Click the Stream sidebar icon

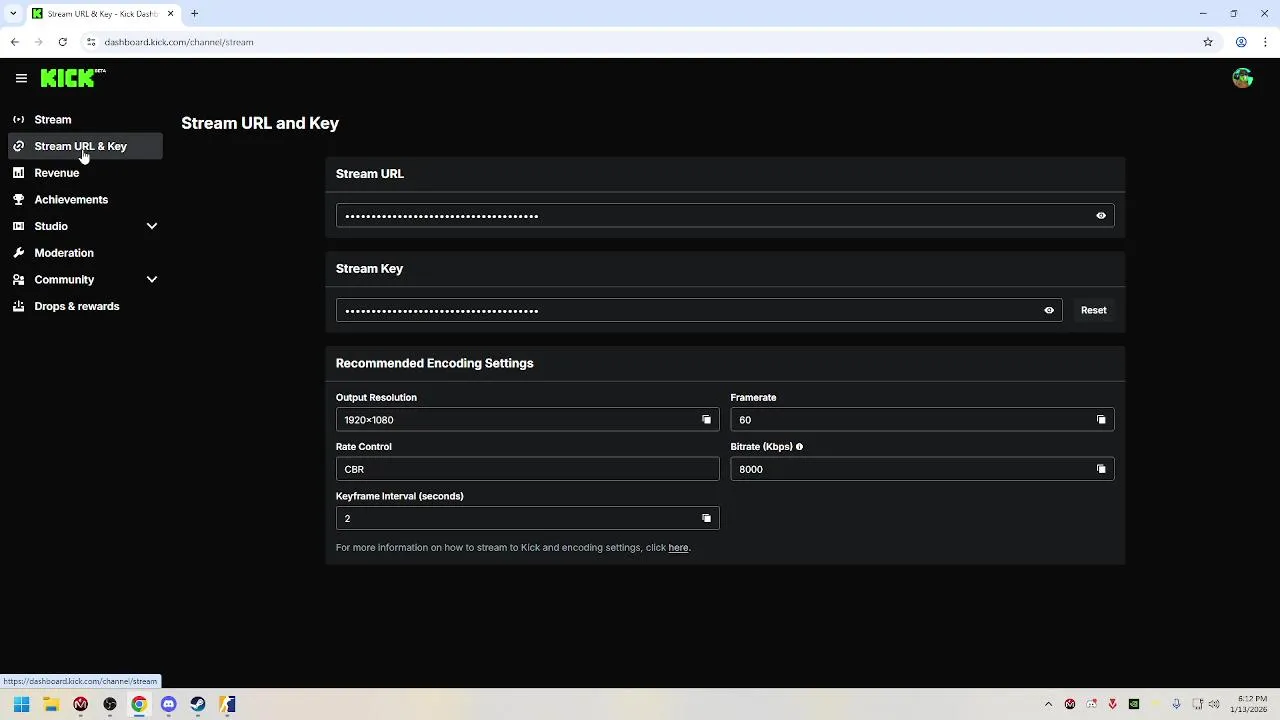coord(18,119)
